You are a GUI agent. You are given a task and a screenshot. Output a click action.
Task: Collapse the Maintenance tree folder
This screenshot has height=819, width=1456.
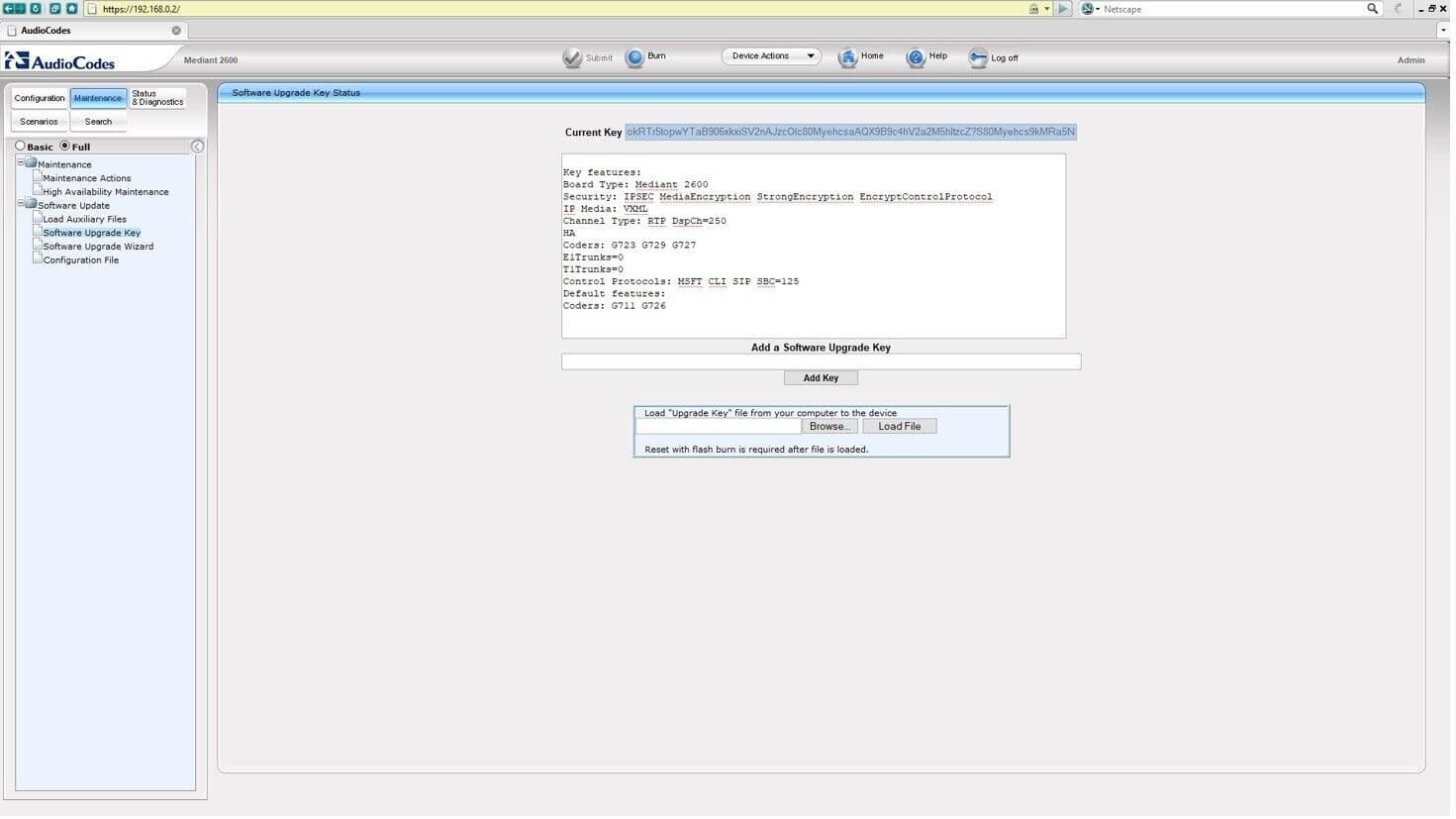coord(21,163)
